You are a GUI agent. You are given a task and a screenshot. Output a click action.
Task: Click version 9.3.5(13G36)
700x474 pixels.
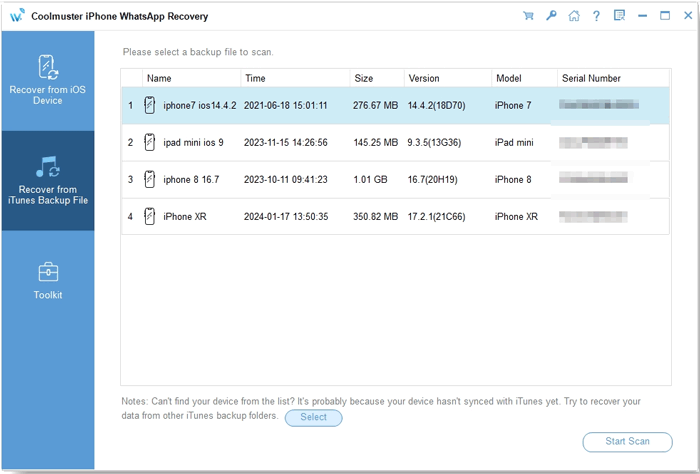coord(434,142)
